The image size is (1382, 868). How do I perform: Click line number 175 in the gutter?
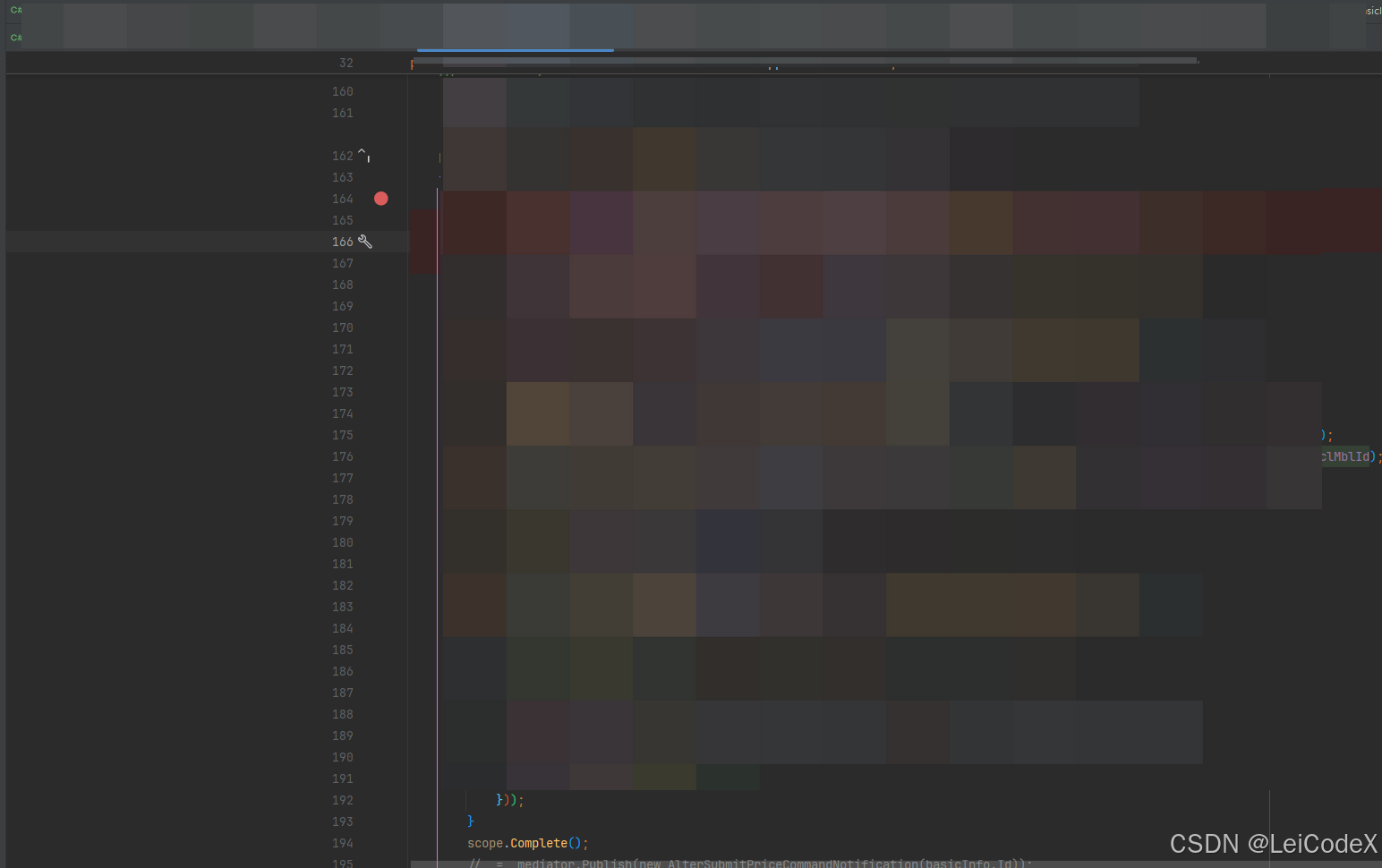point(343,435)
